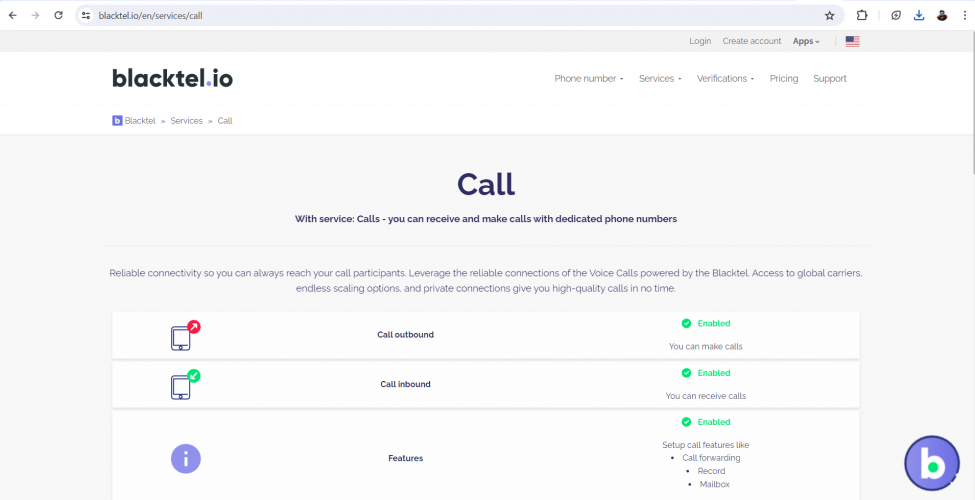
Task: Click the 'Record' list item
Action: [711, 471]
